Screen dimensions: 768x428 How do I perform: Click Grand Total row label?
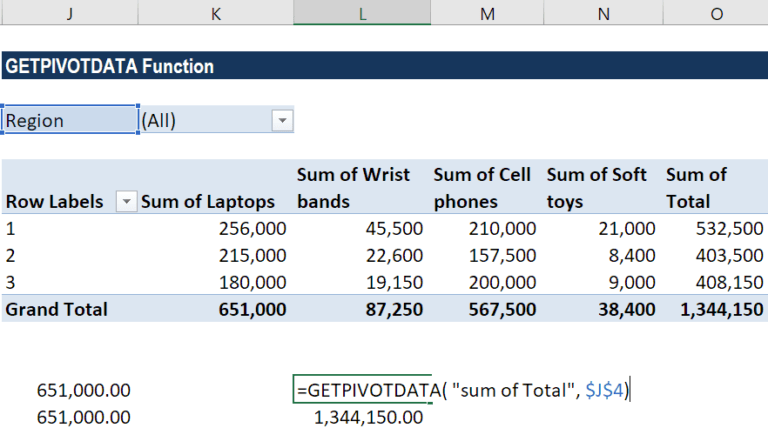(x=57, y=309)
